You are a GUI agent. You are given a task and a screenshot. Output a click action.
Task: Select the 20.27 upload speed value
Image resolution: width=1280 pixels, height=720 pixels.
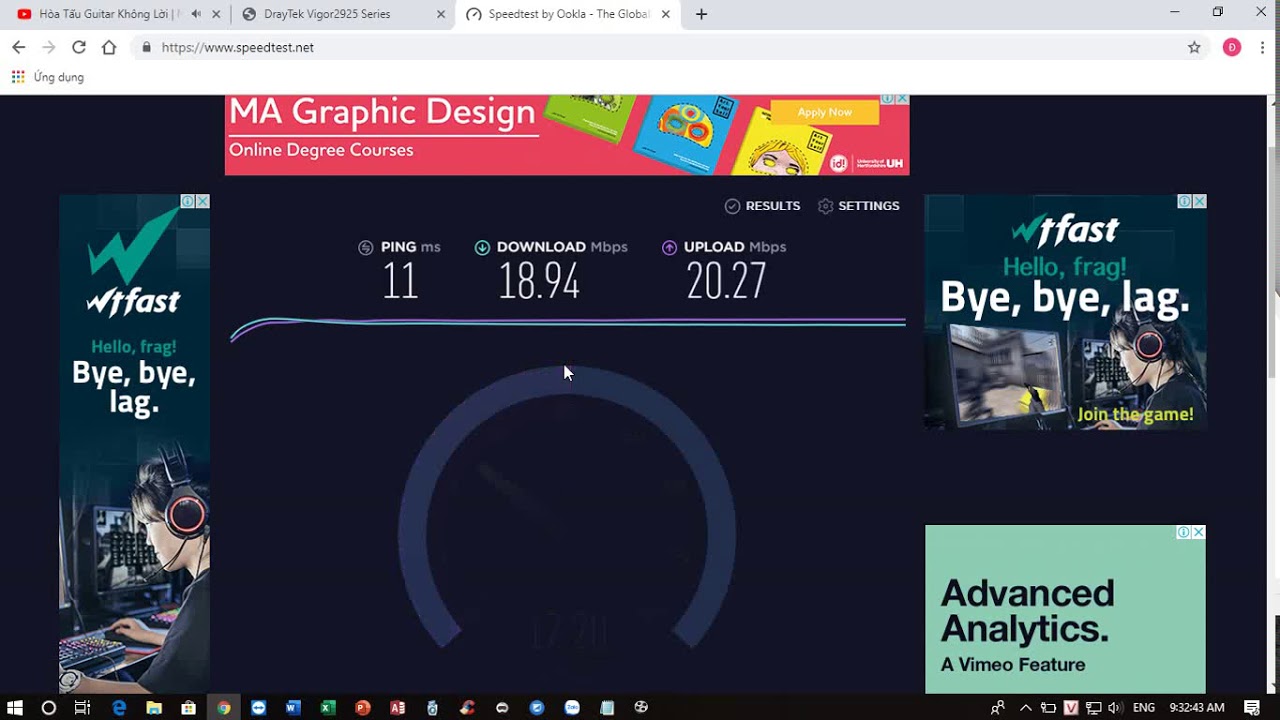click(x=726, y=282)
